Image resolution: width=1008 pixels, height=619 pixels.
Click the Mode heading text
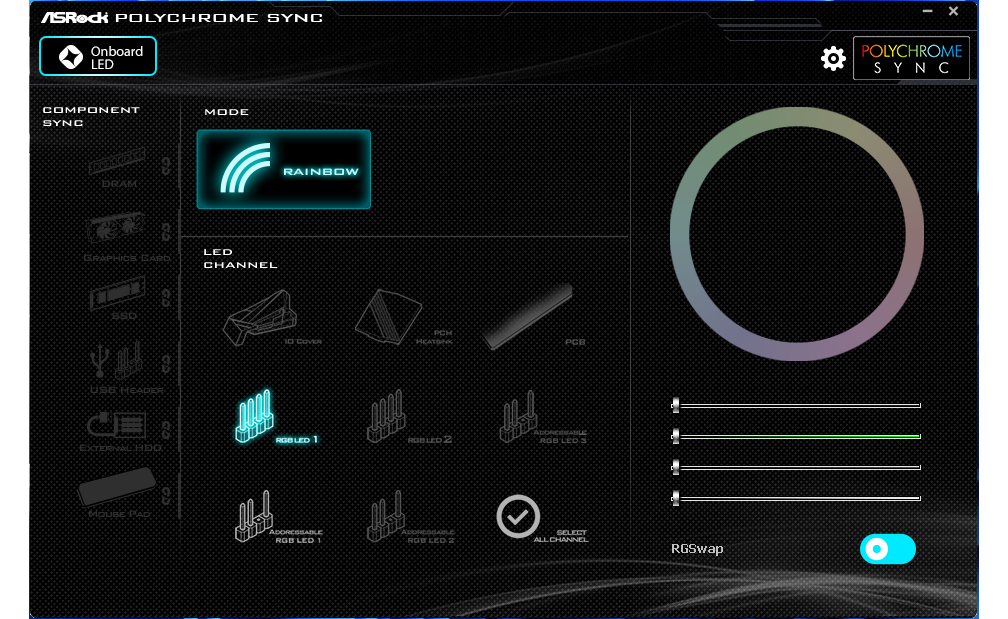pyautogui.click(x=226, y=112)
